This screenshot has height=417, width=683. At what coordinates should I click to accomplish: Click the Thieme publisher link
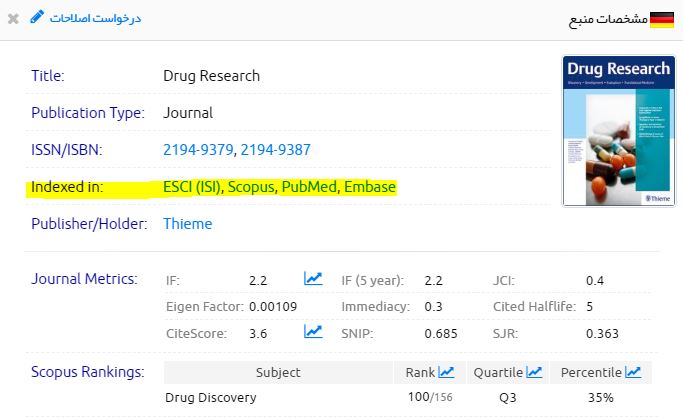click(x=188, y=224)
